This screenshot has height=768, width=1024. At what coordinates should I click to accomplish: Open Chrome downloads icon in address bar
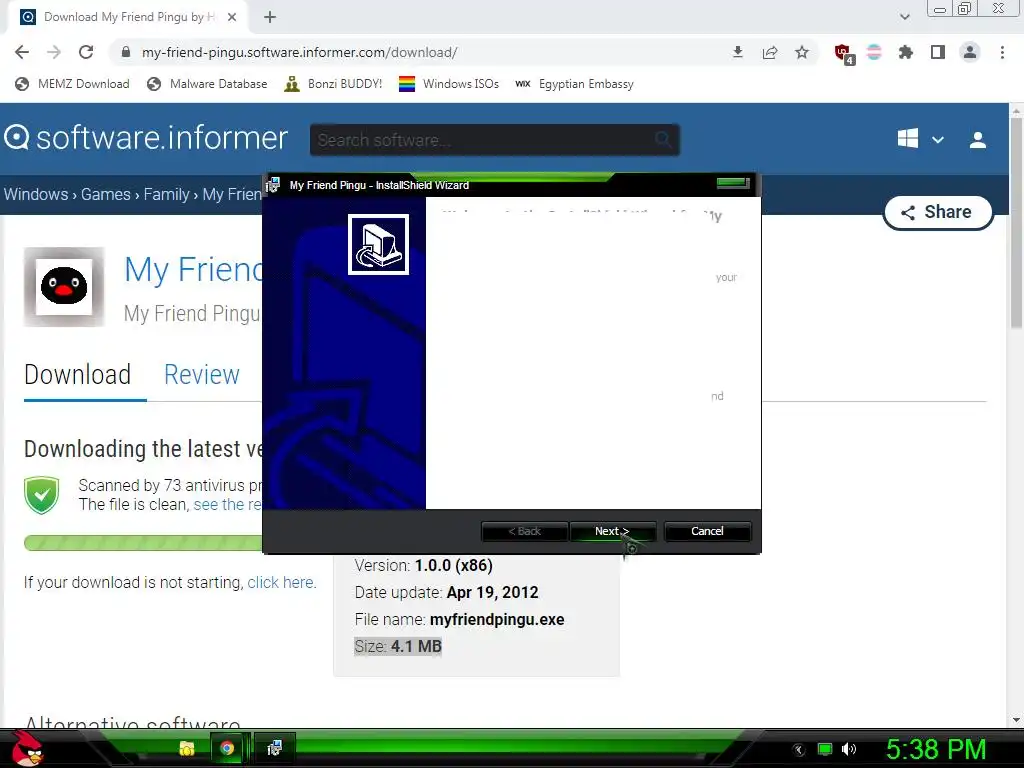(738, 52)
